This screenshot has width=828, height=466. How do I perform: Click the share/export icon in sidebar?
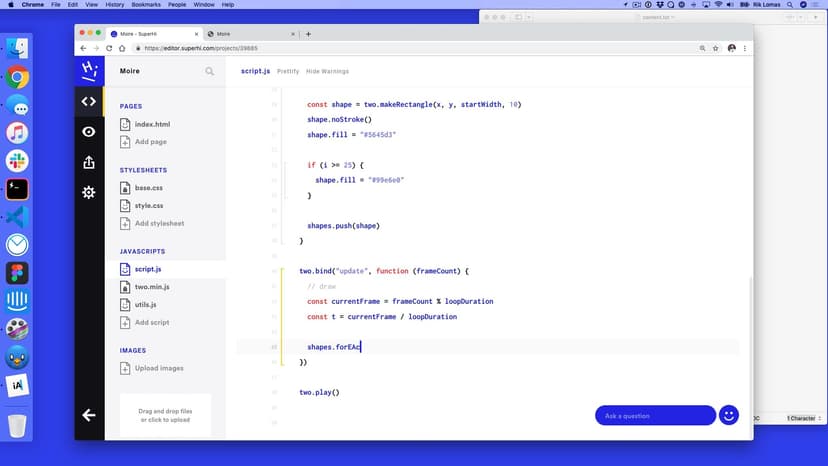89,162
